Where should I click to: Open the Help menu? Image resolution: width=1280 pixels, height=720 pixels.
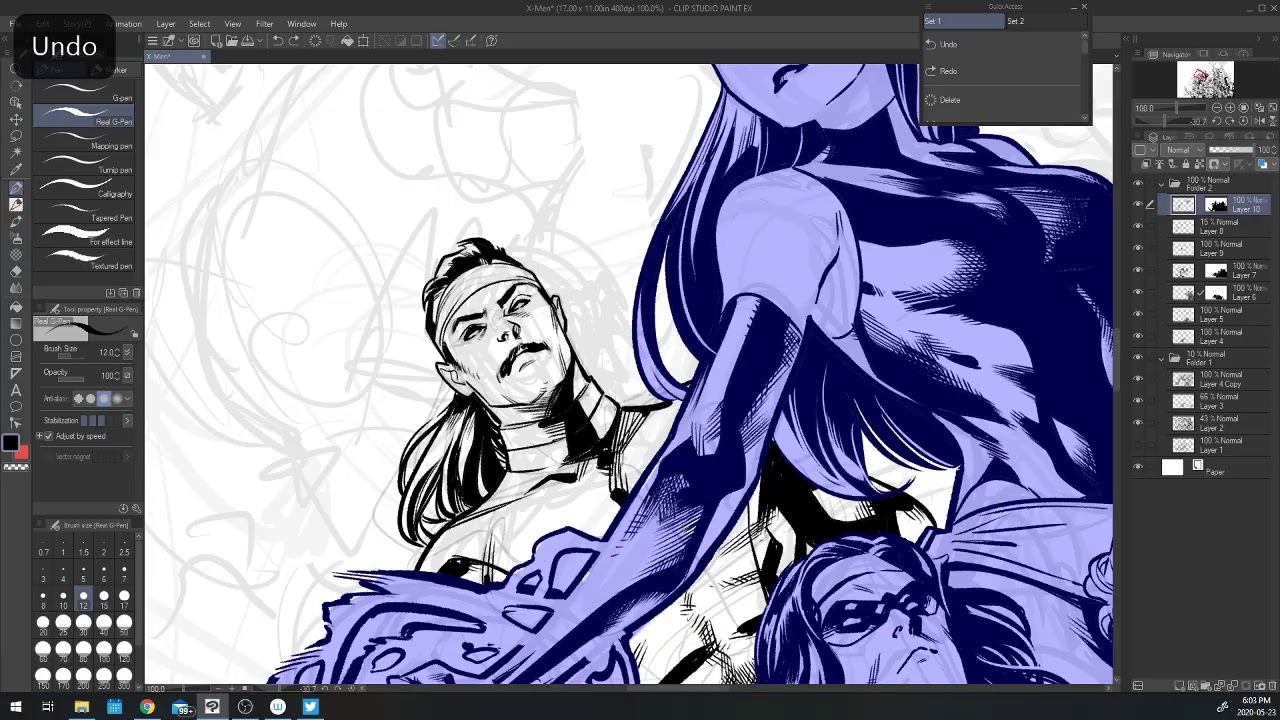pyautogui.click(x=339, y=24)
